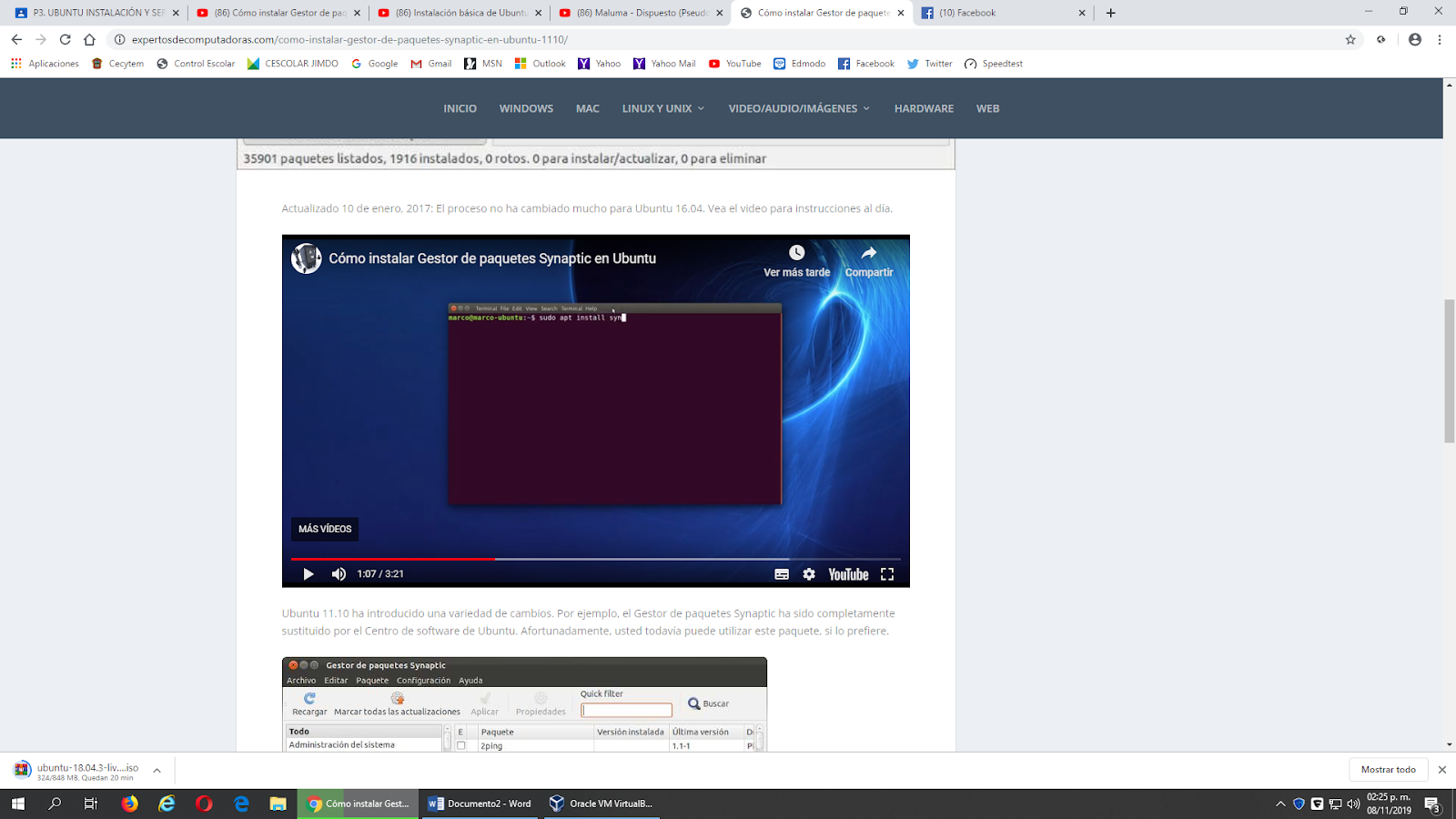Open the INICIO menu item
The image size is (1456, 819).
(x=460, y=108)
